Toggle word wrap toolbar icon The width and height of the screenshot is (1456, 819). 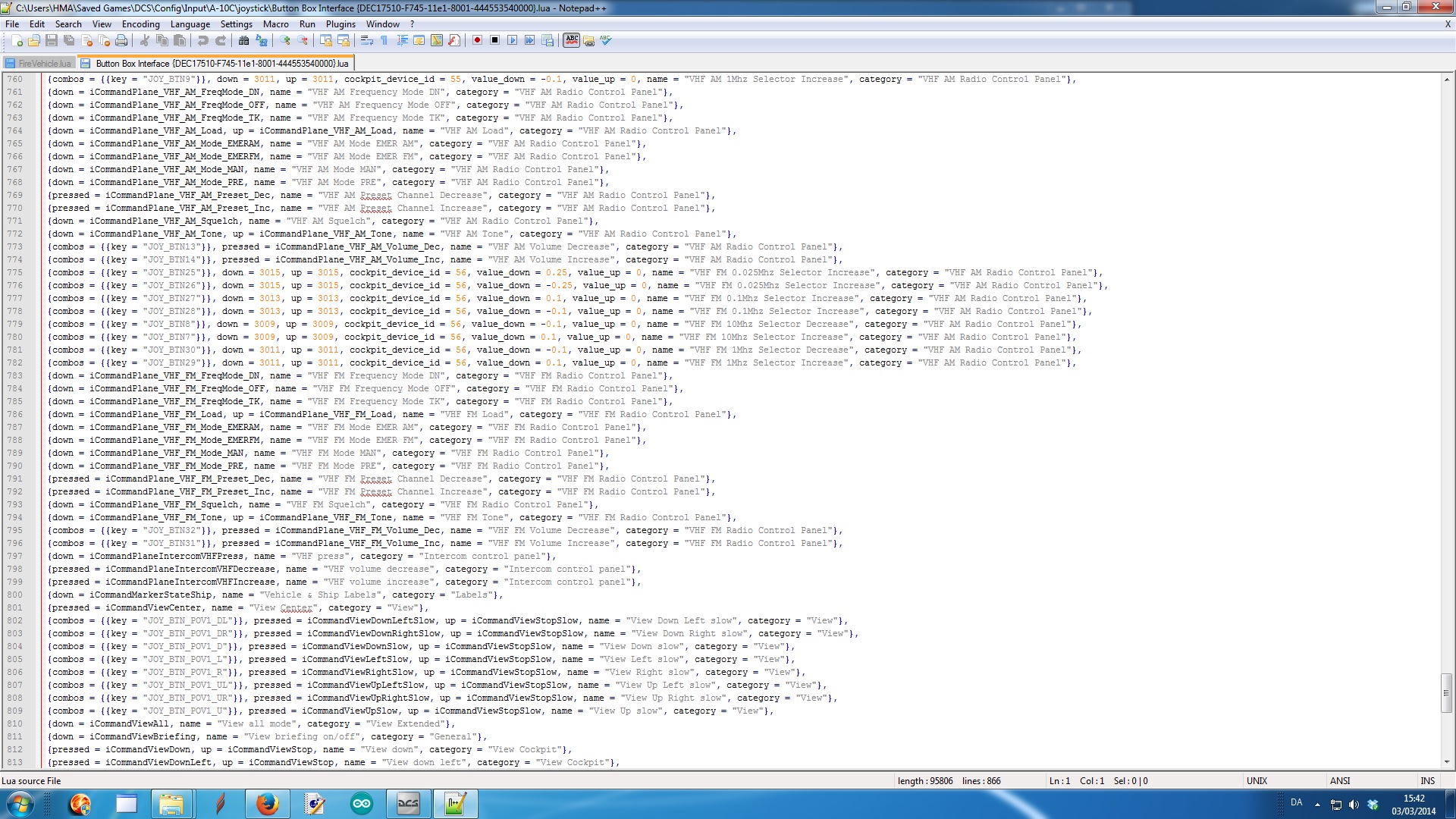click(367, 40)
